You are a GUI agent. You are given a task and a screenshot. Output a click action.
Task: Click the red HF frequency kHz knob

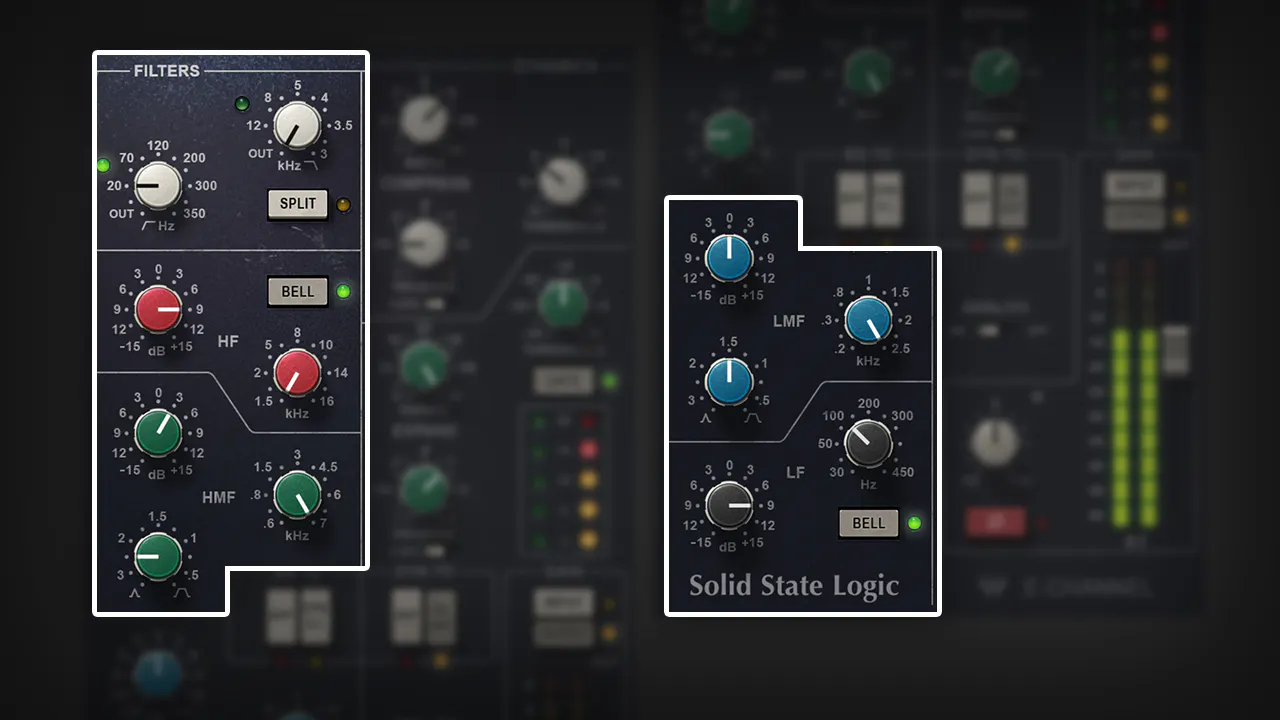297,373
